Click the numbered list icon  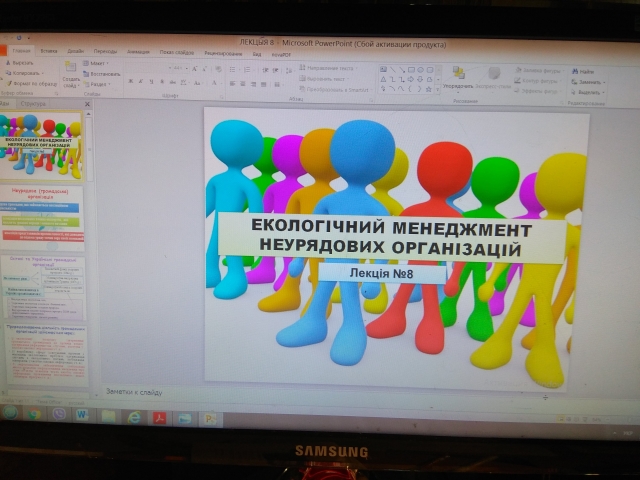click(247, 70)
